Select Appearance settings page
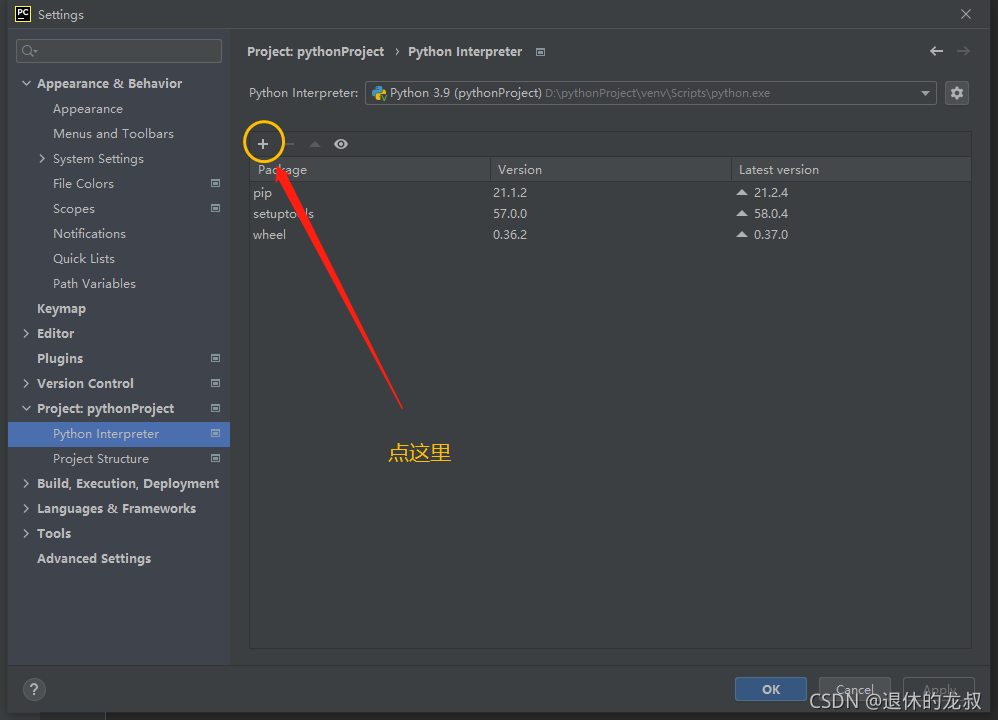This screenshot has width=998, height=720. click(88, 109)
